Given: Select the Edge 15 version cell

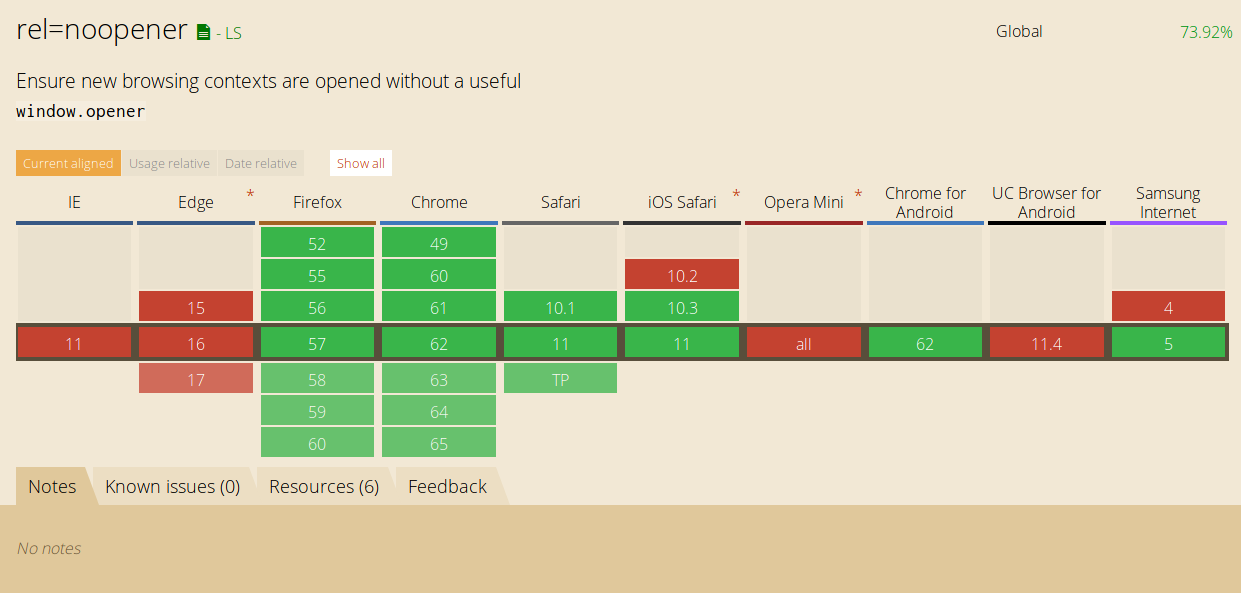Looking at the screenshot, I should coord(196,307).
